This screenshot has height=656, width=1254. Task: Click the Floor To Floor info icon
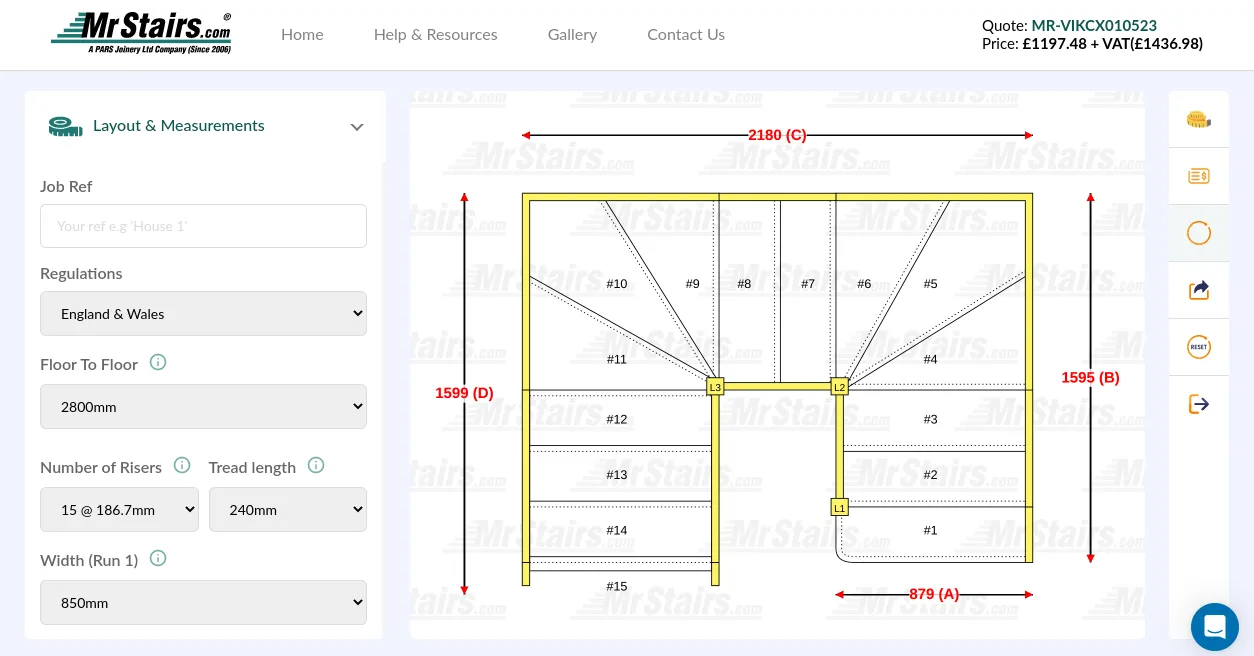(158, 363)
